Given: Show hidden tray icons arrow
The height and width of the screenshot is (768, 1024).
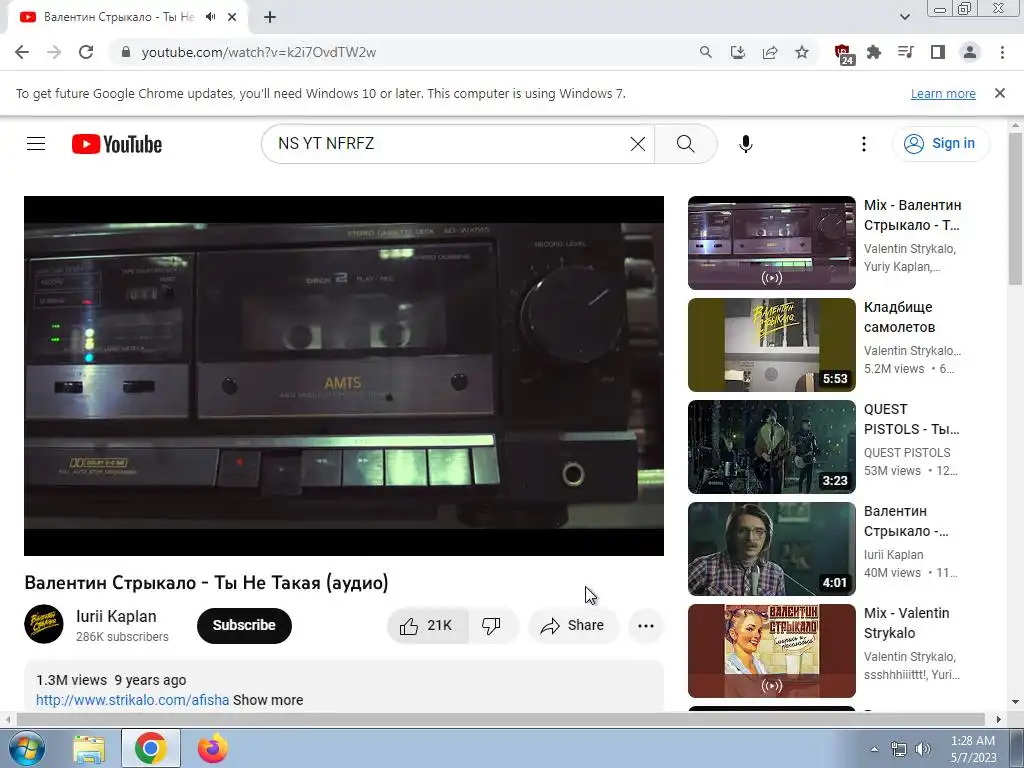Looking at the screenshot, I should 874,749.
